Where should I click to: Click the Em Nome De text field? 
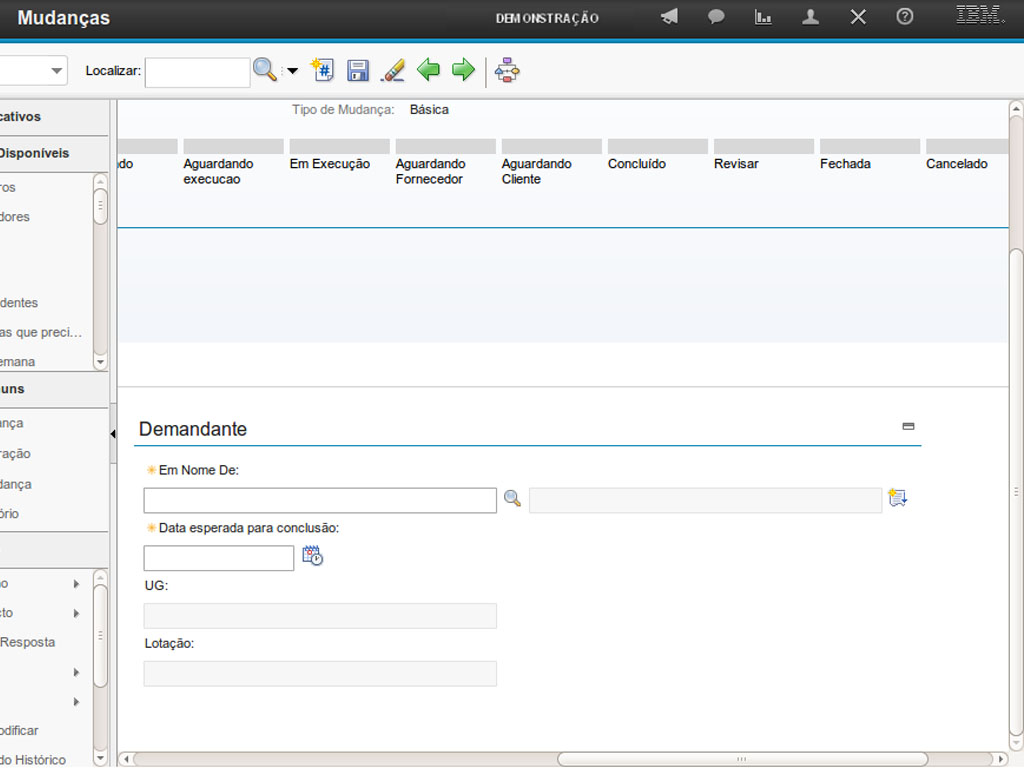pos(320,500)
